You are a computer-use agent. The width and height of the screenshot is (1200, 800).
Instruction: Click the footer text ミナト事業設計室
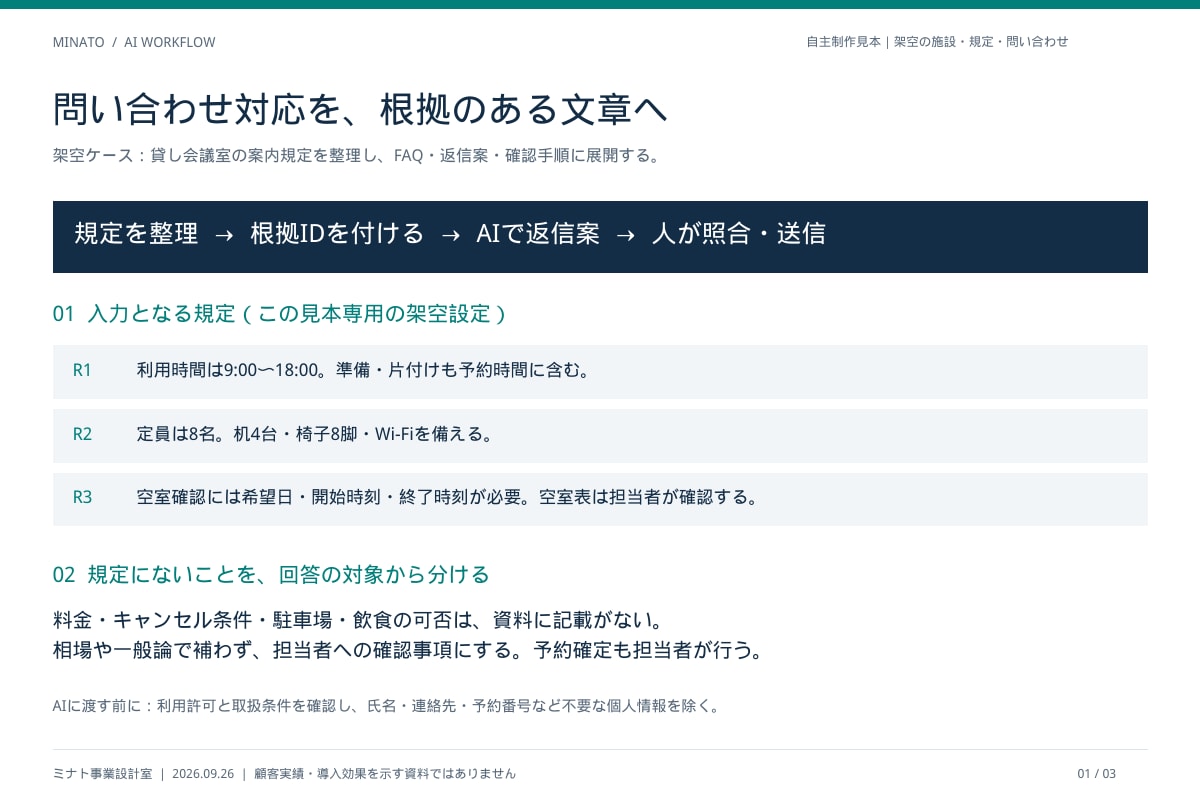[103, 774]
